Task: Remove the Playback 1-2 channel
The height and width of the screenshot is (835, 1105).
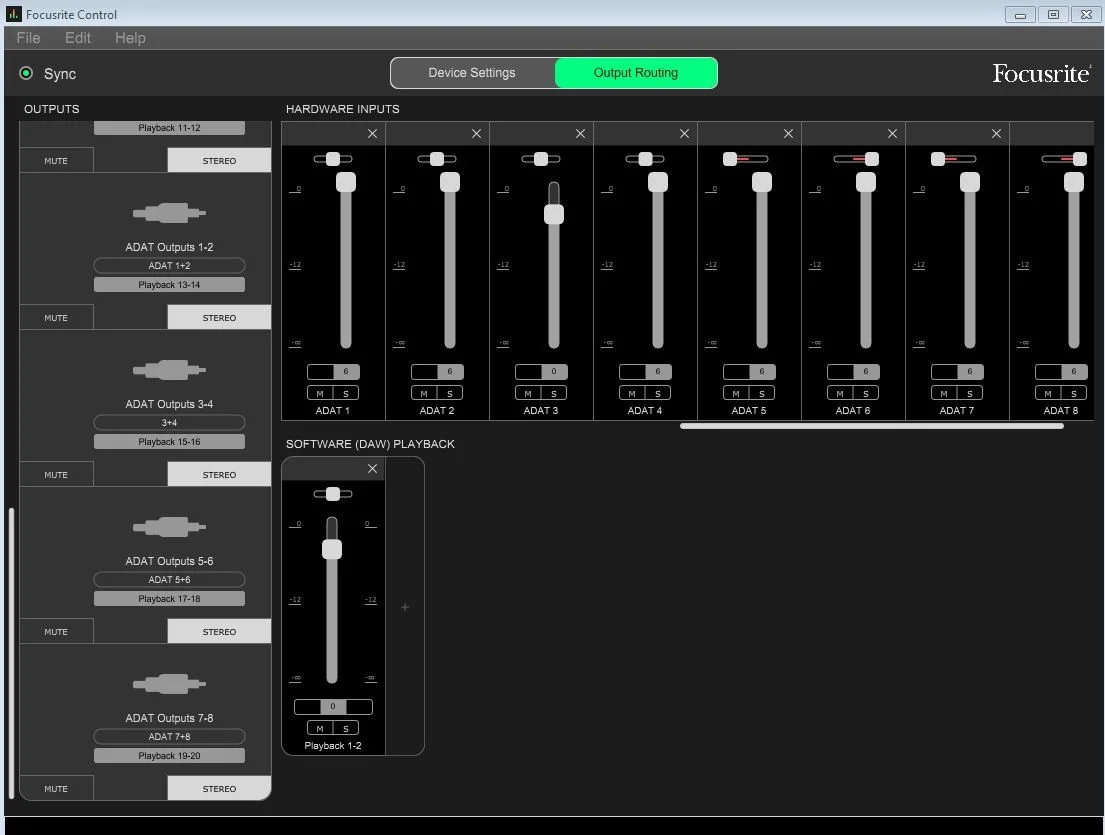Action: pyautogui.click(x=372, y=469)
